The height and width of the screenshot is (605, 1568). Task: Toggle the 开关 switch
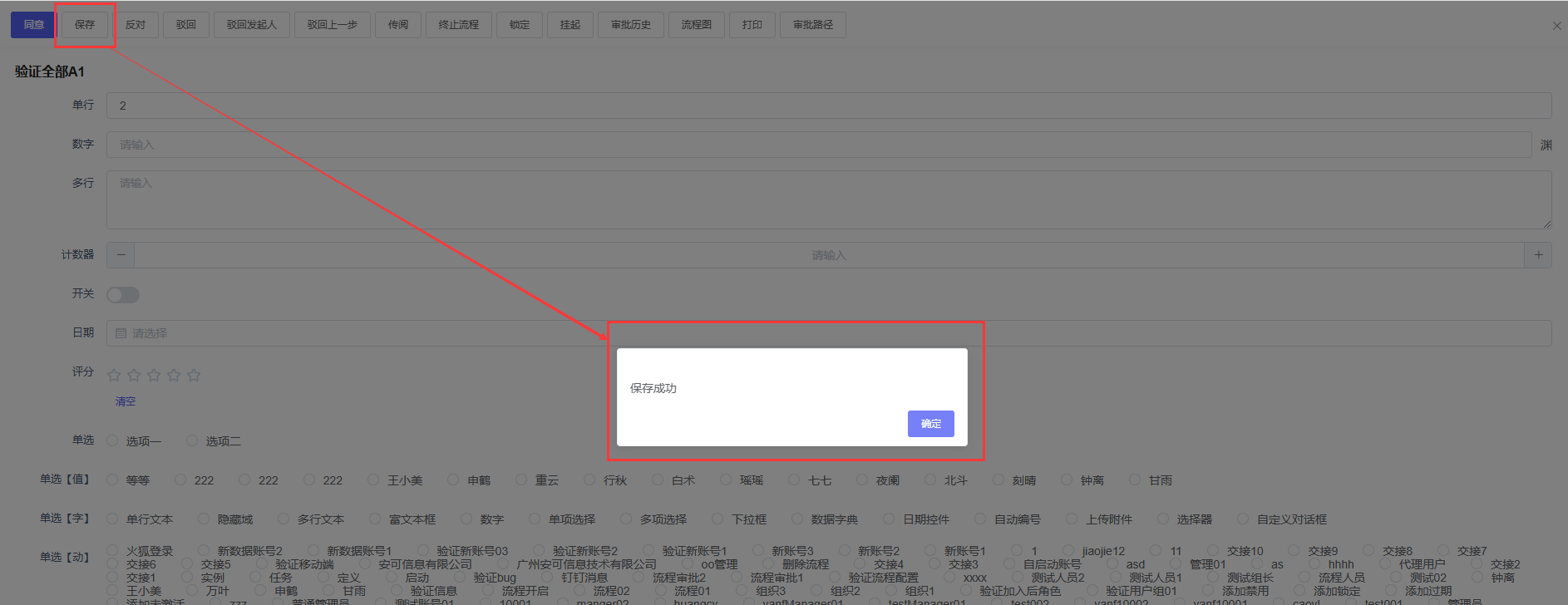(123, 295)
